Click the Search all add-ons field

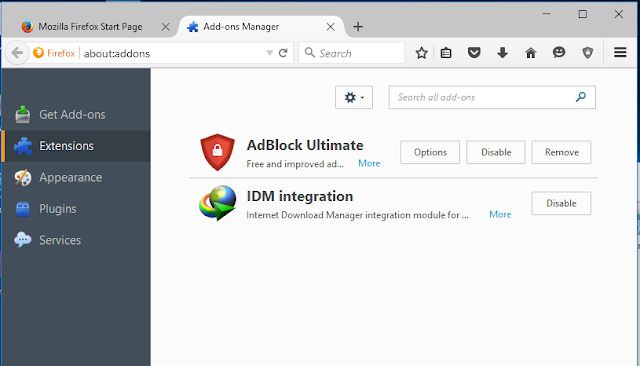(x=492, y=97)
